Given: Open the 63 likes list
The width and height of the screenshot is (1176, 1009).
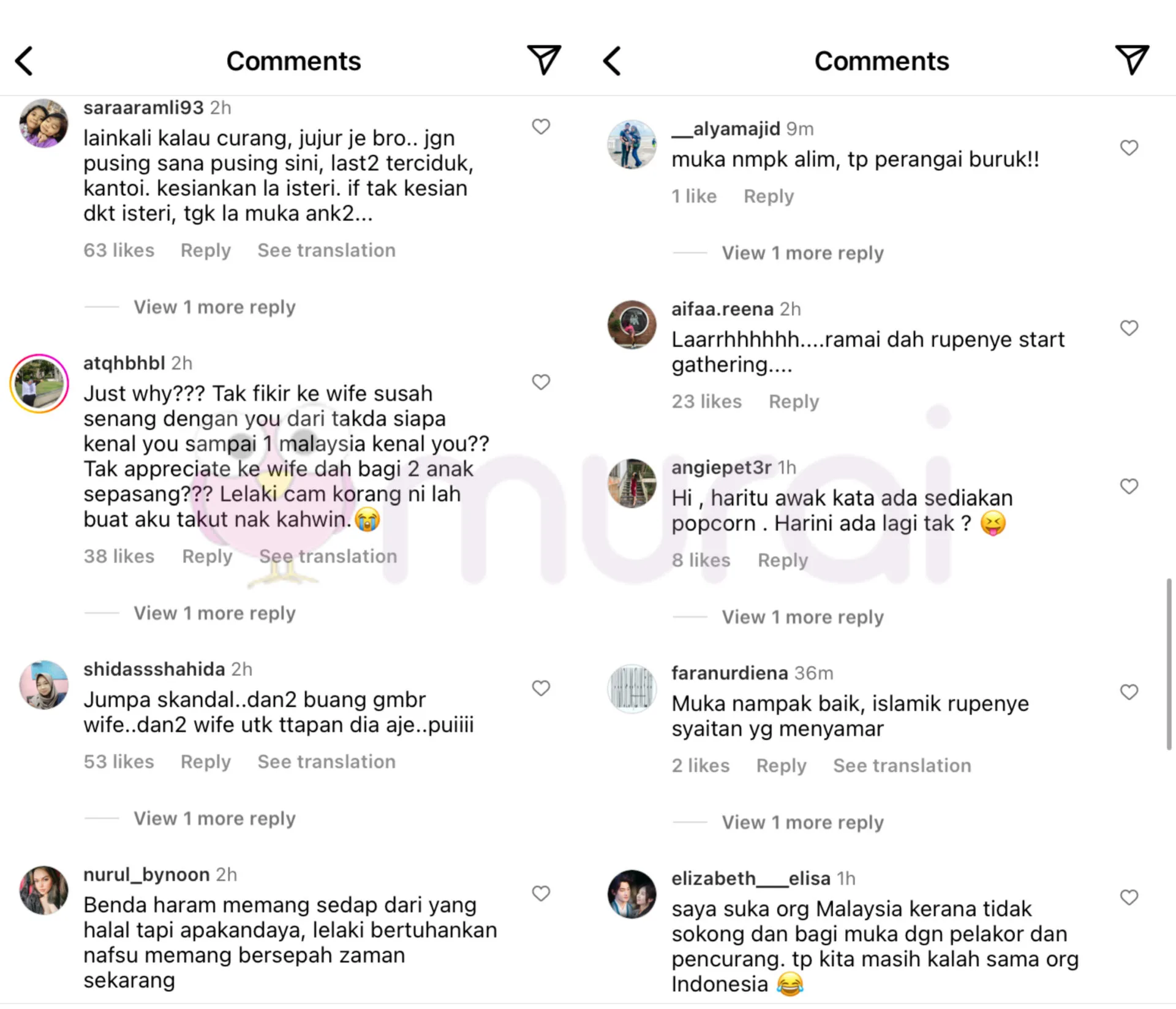Looking at the screenshot, I should [x=119, y=250].
